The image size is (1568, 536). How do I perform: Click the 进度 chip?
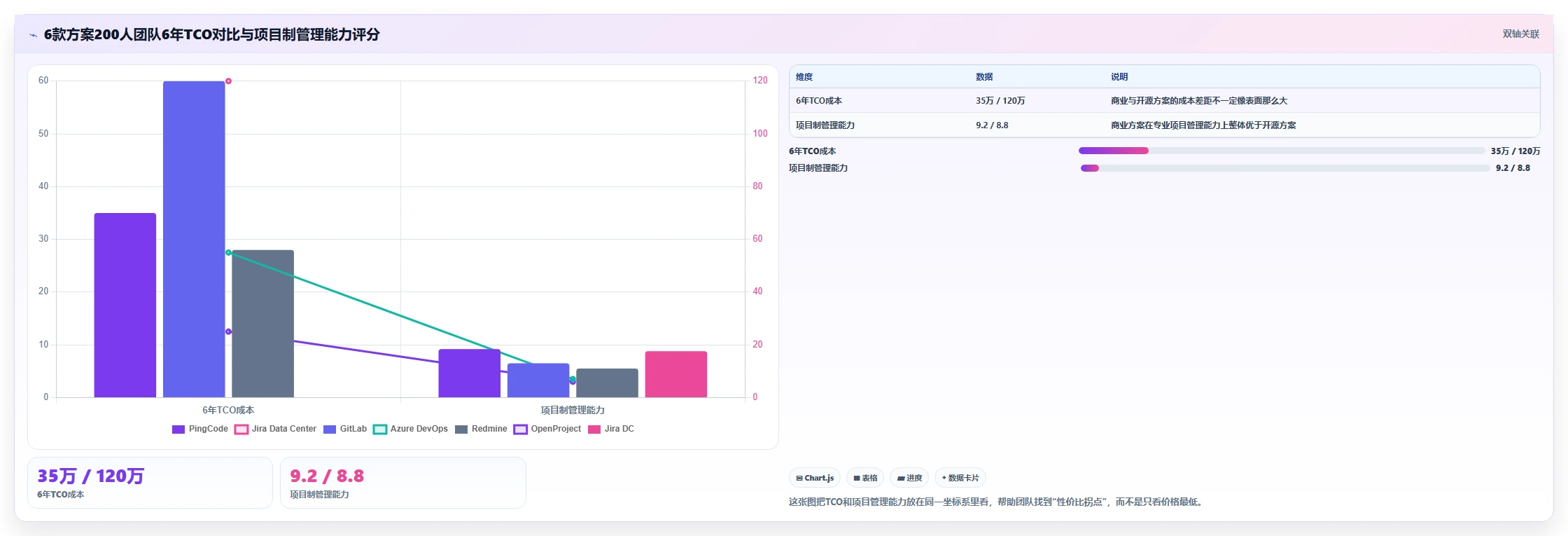point(909,478)
